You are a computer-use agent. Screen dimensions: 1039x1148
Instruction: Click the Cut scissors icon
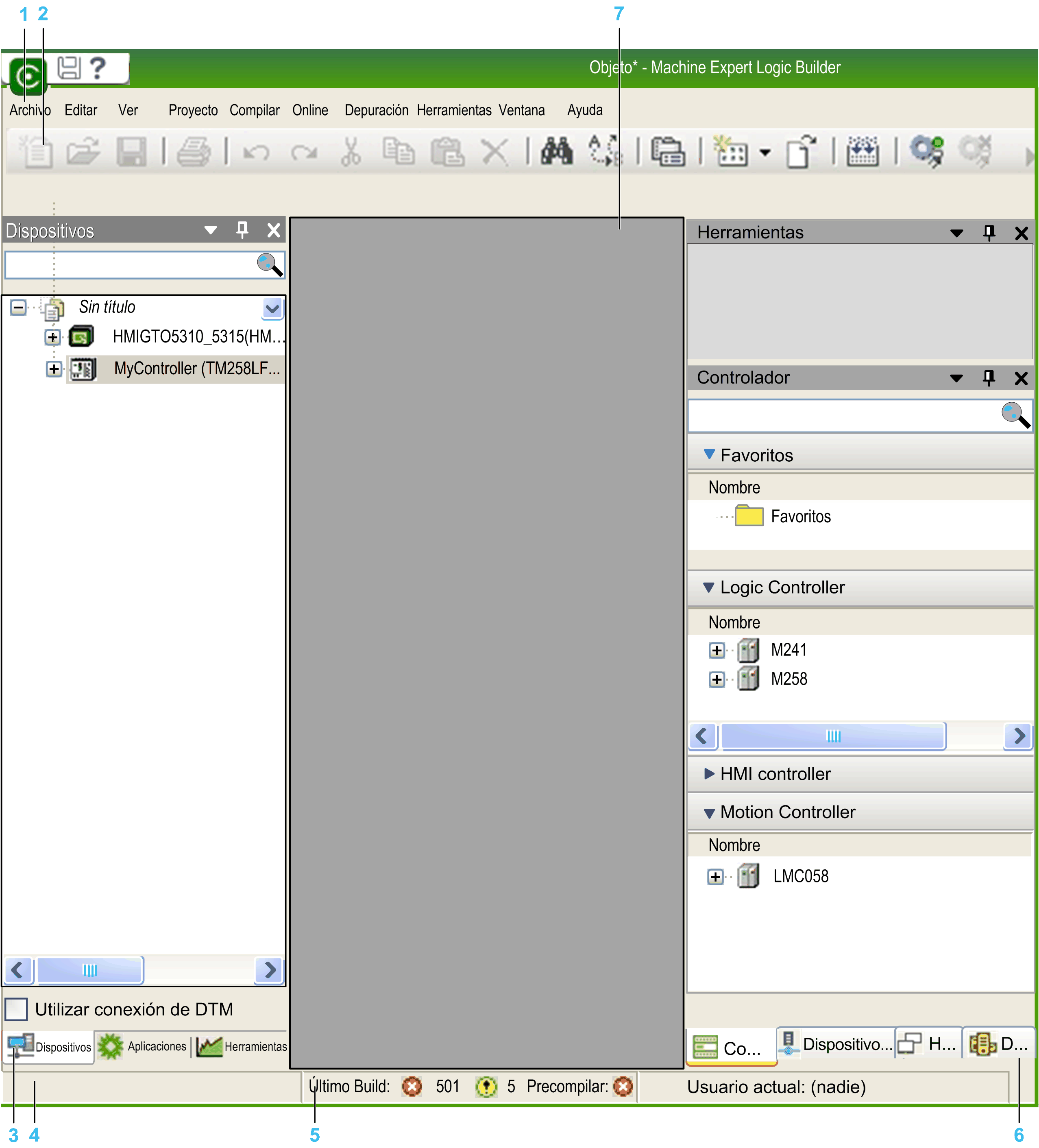[x=351, y=151]
